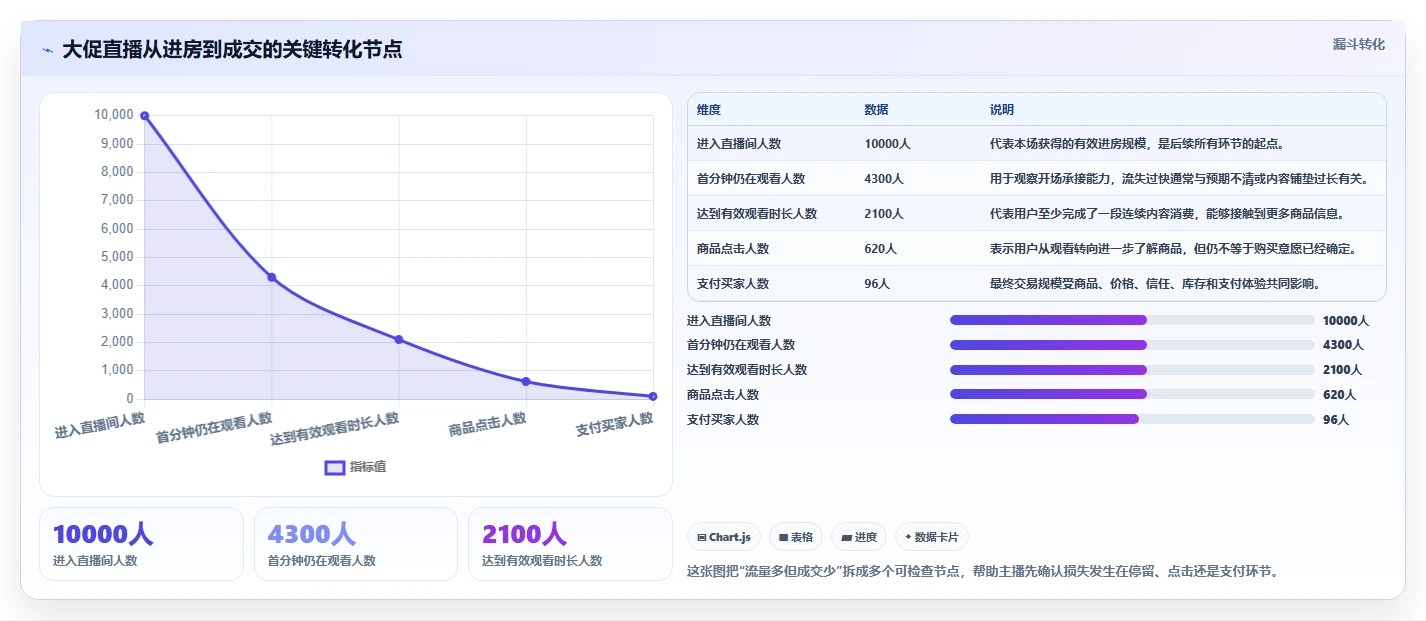
Task: Click x-axis label 支付买家人数
Action: (x=615, y=425)
